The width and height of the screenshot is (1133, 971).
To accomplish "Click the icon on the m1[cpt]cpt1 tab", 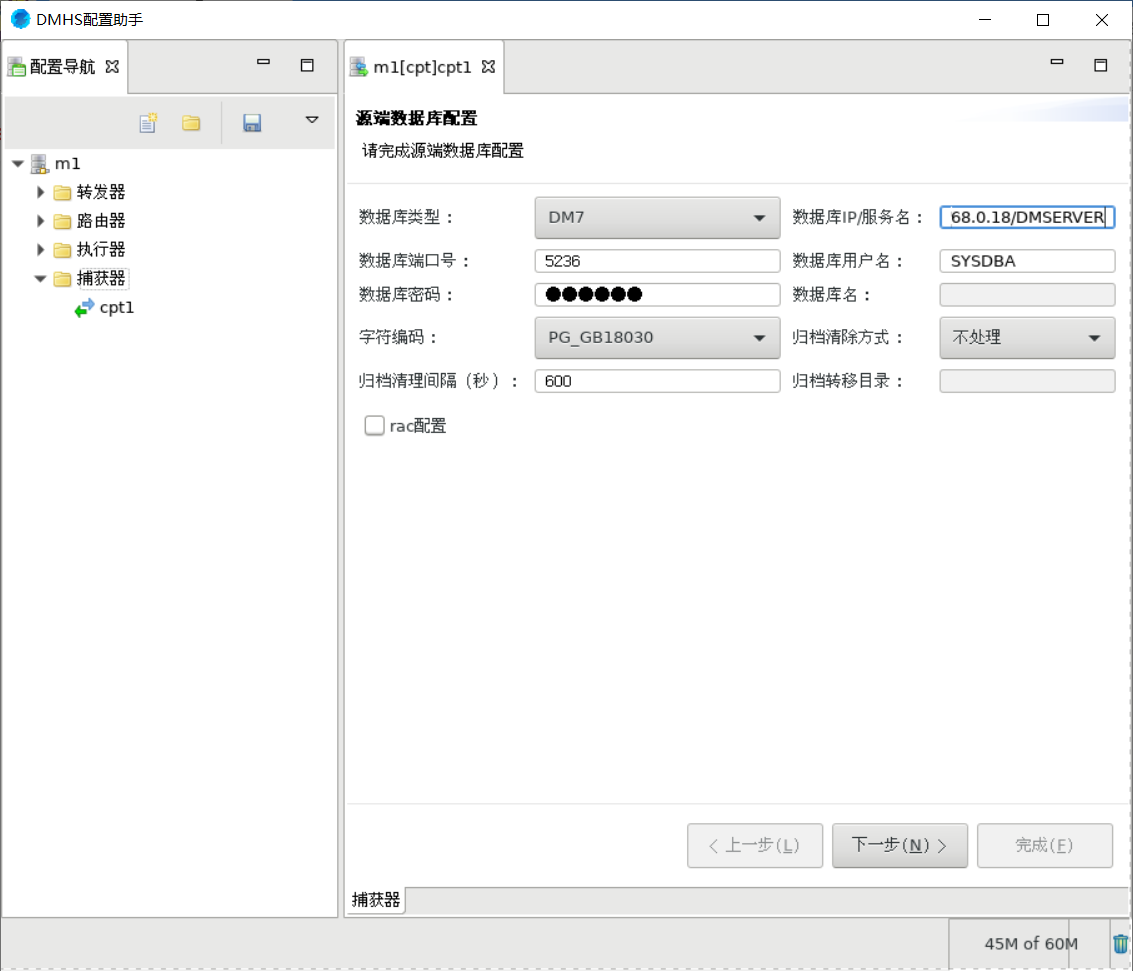I will click(x=358, y=66).
